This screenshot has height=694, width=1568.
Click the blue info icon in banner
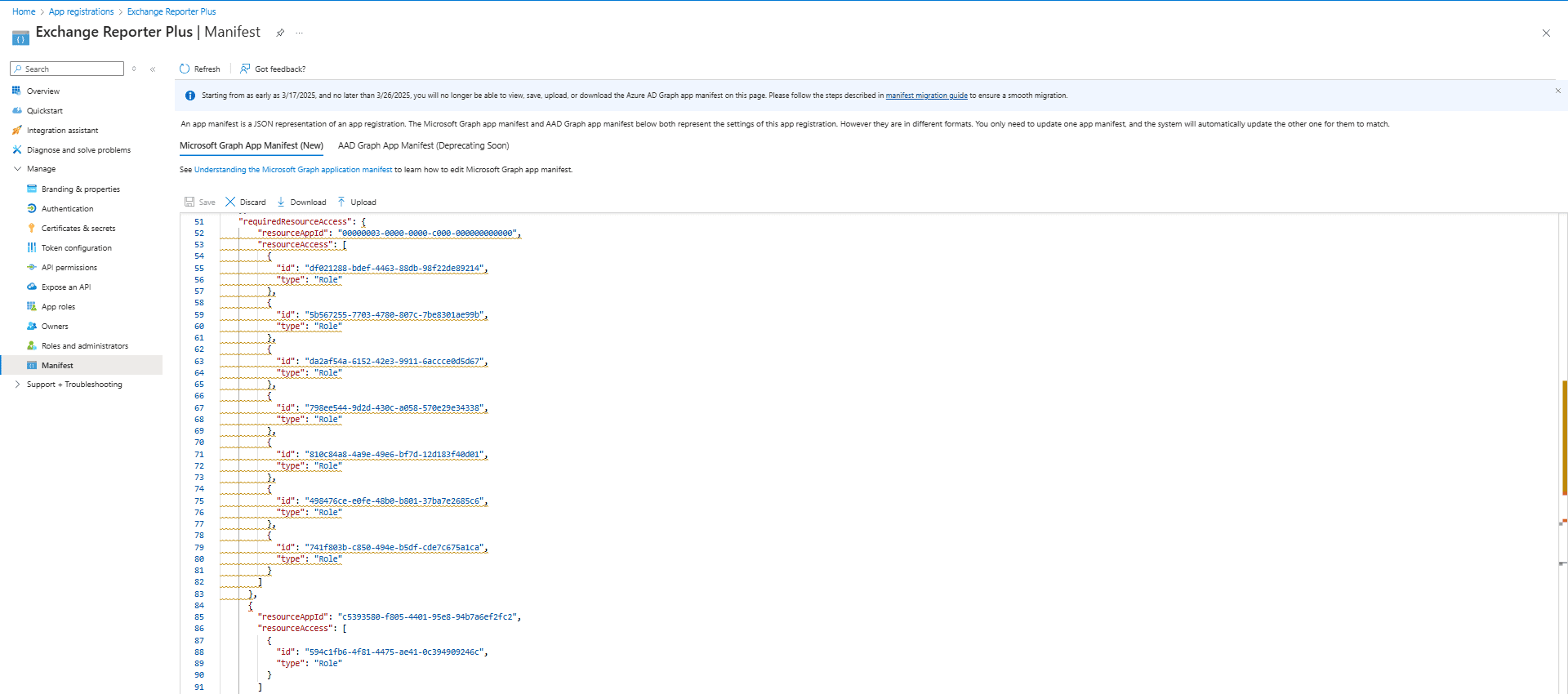coord(190,96)
